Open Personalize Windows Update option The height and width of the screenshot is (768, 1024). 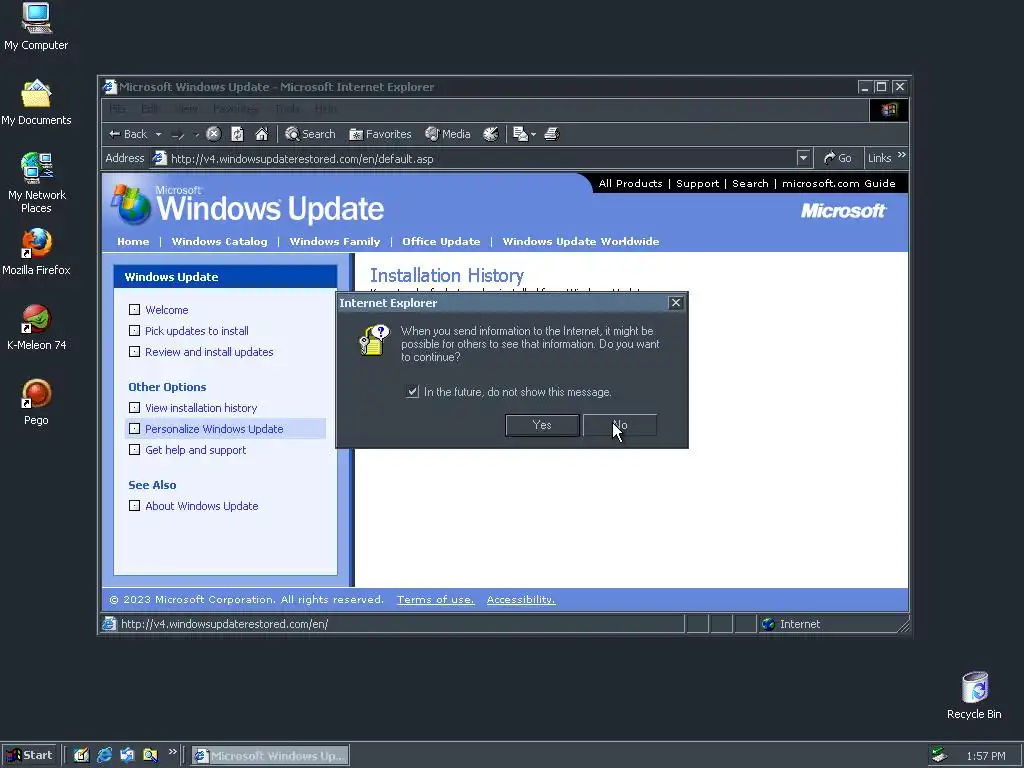click(214, 428)
